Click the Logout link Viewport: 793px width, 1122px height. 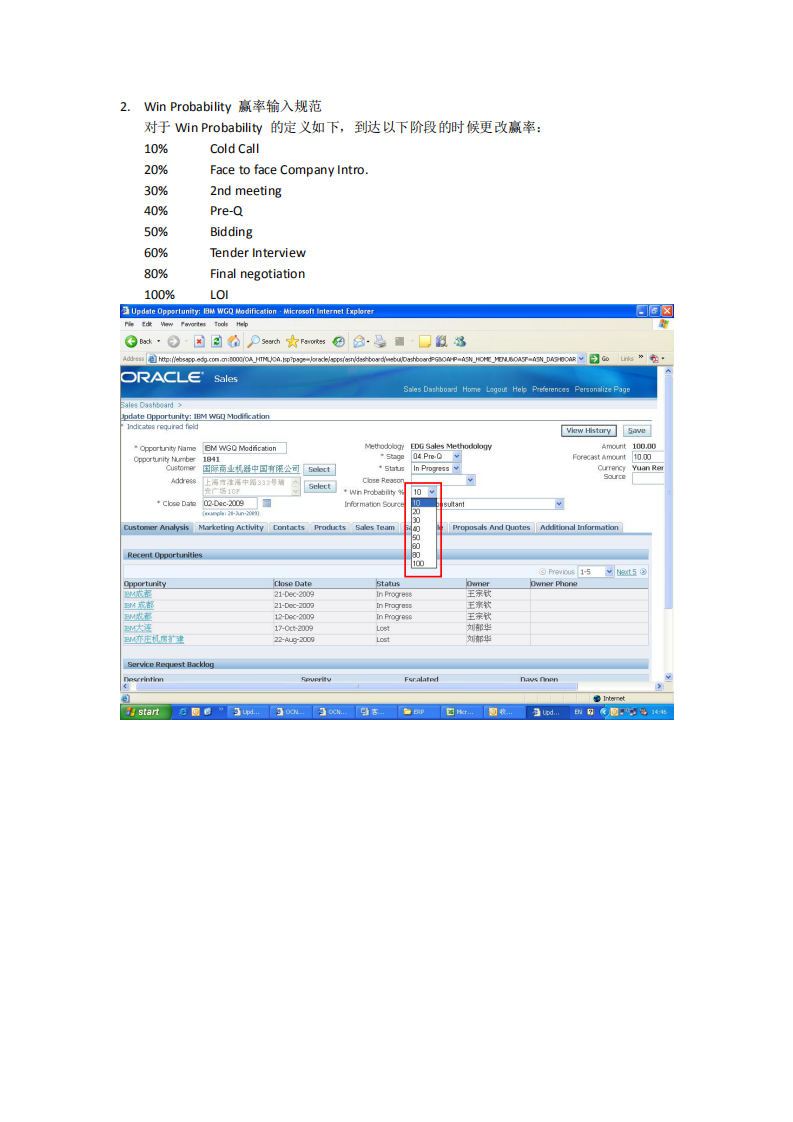496,389
